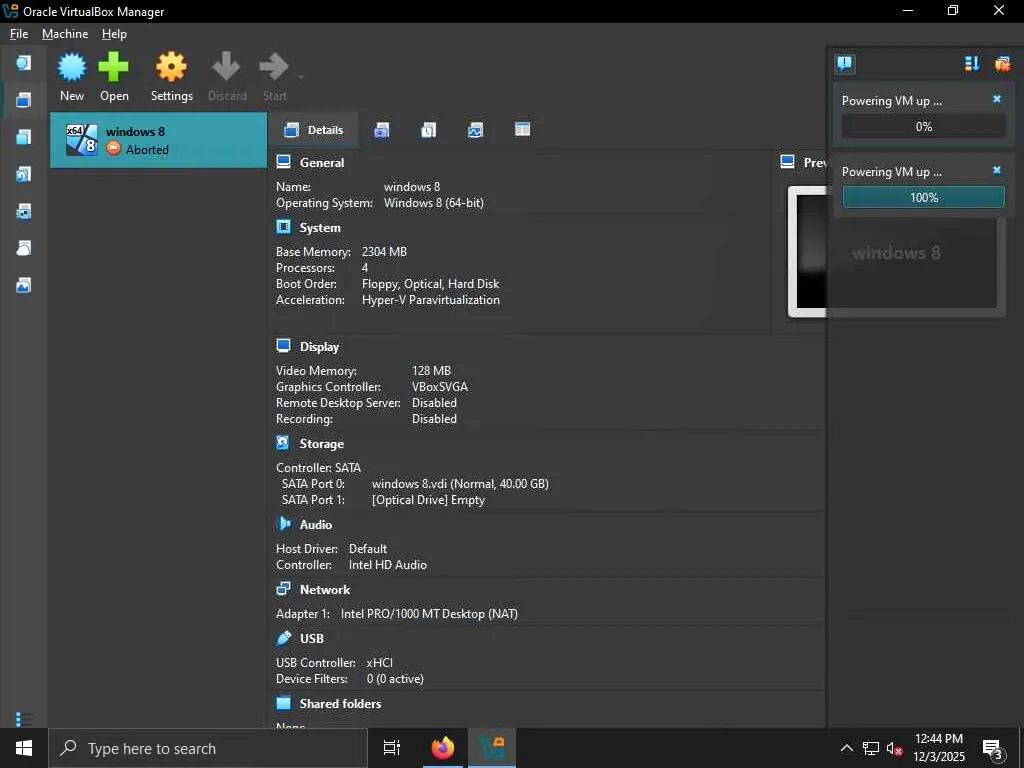1024x768 pixels.
Task: Open the Windows Action Center notifications icon
Action: (x=993, y=749)
